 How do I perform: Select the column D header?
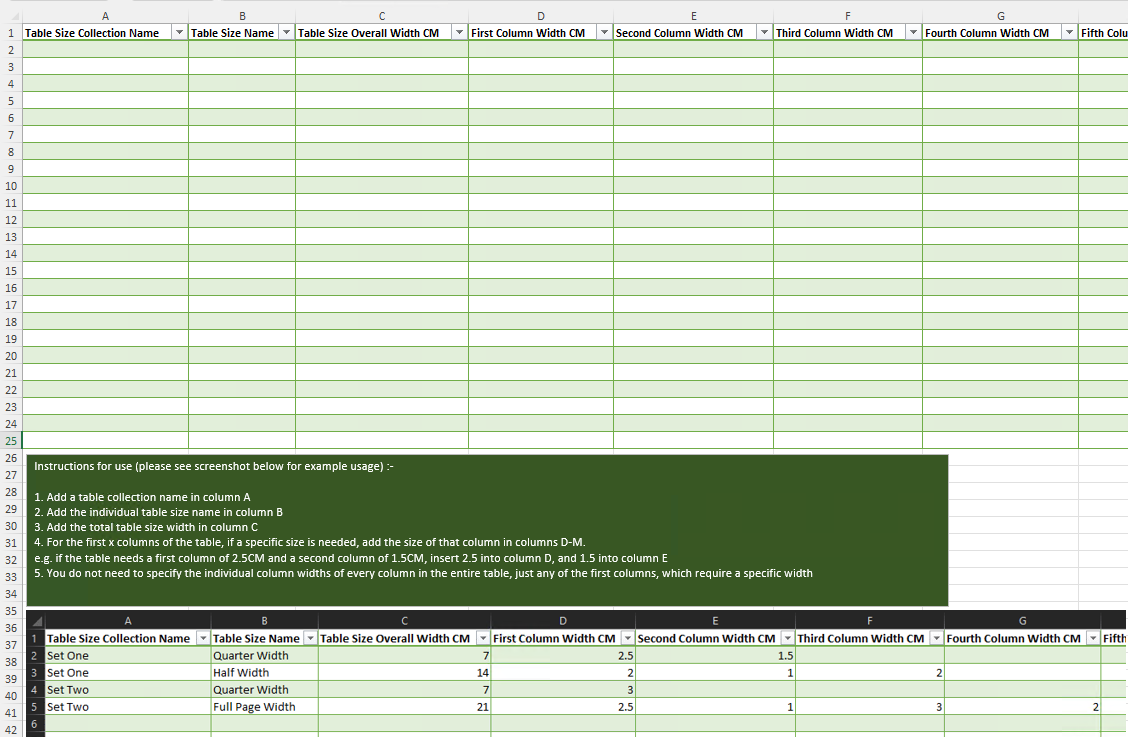[x=541, y=16]
